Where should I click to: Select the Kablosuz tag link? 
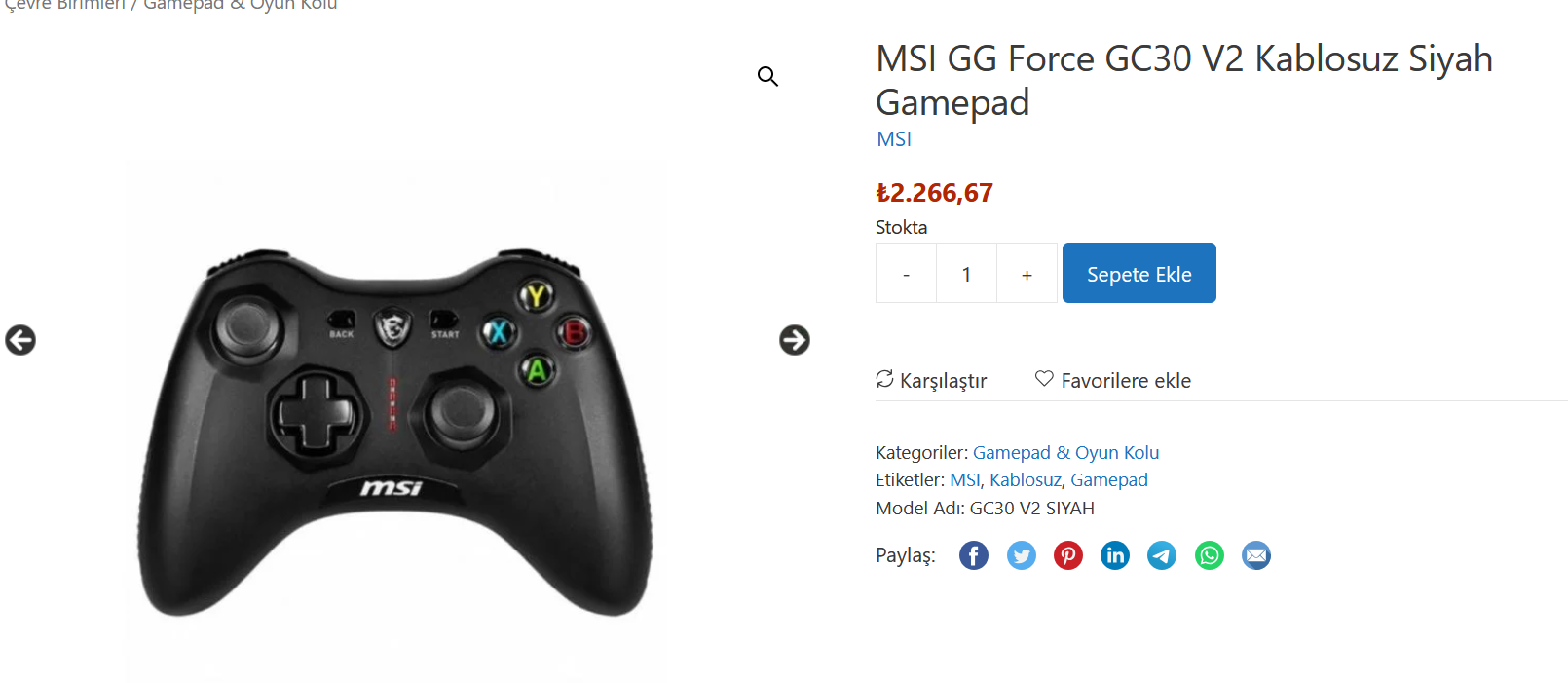pyautogui.click(x=1025, y=480)
